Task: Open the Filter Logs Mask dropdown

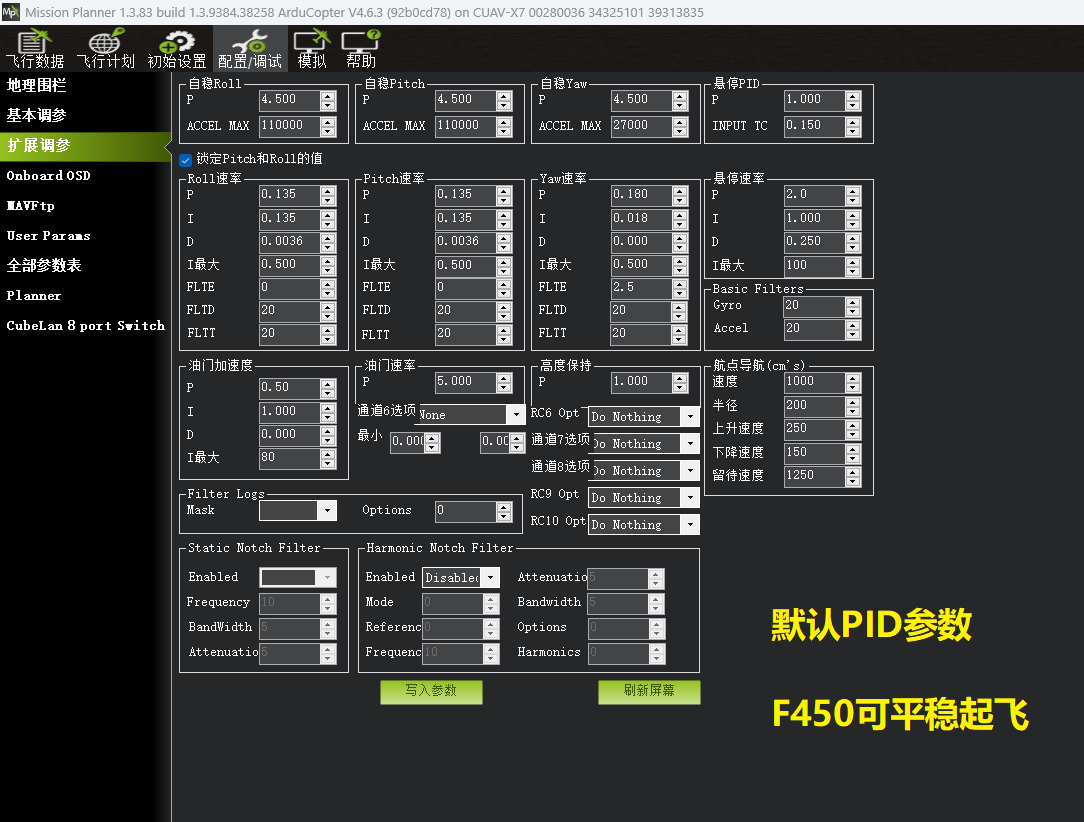Action: [327, 511]
